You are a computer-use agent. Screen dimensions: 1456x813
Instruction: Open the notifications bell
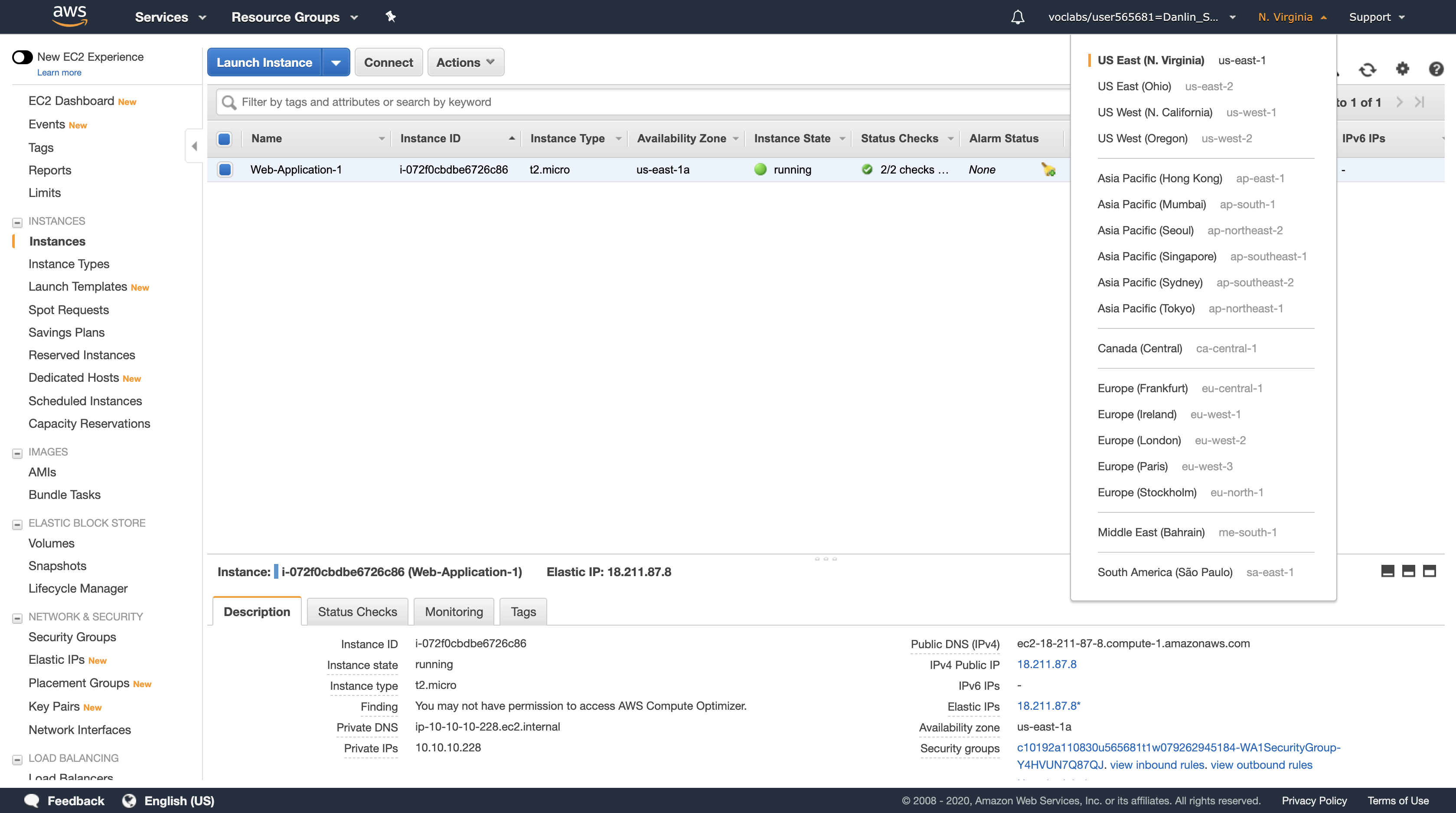point(1017,17)
